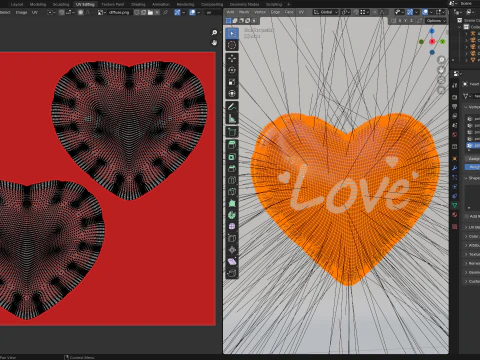This screenshot has height=360, width=480.
Task: Select the Shear tool
Action: point(232,262)
